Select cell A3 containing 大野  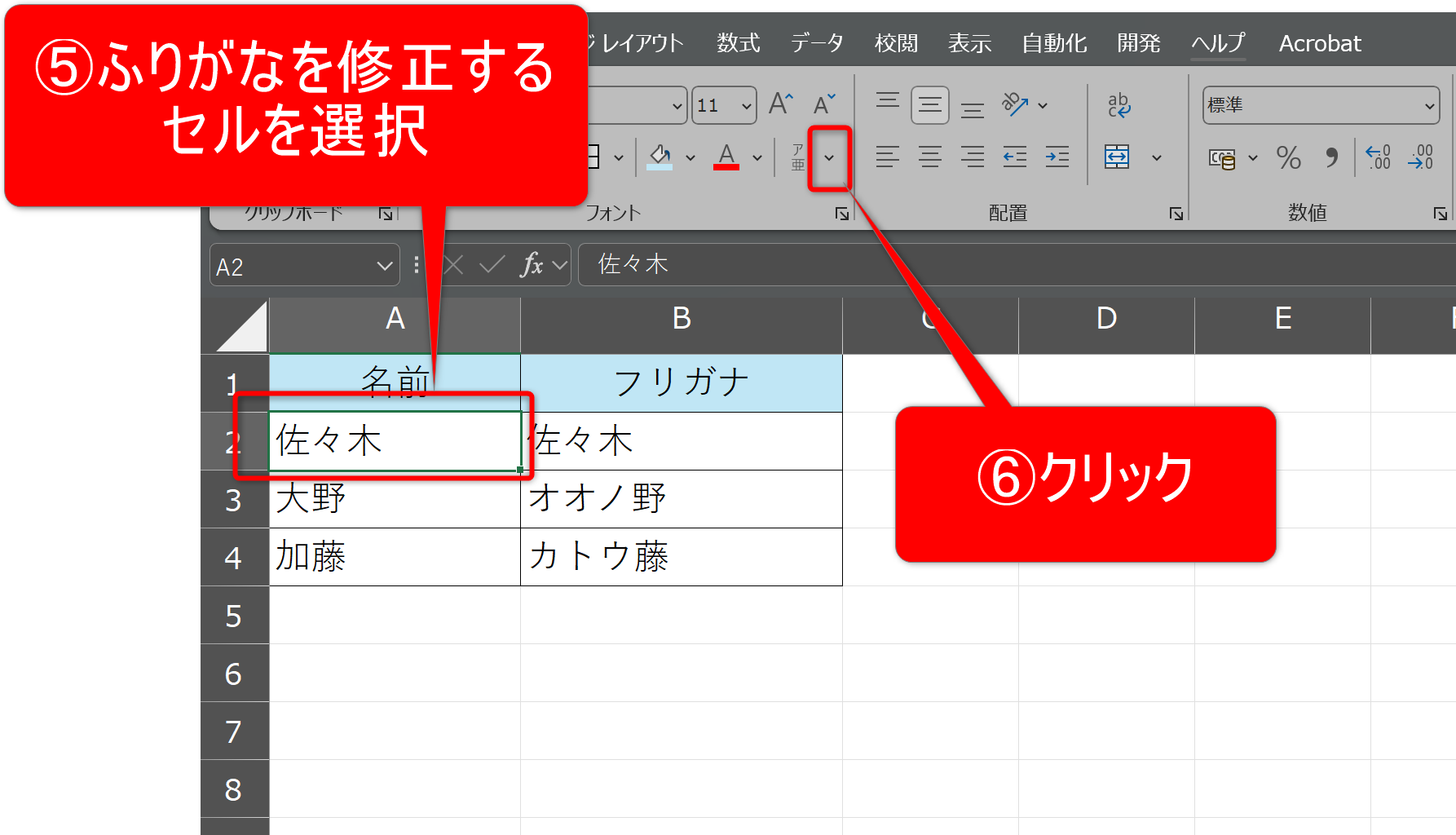coord(395,499)
